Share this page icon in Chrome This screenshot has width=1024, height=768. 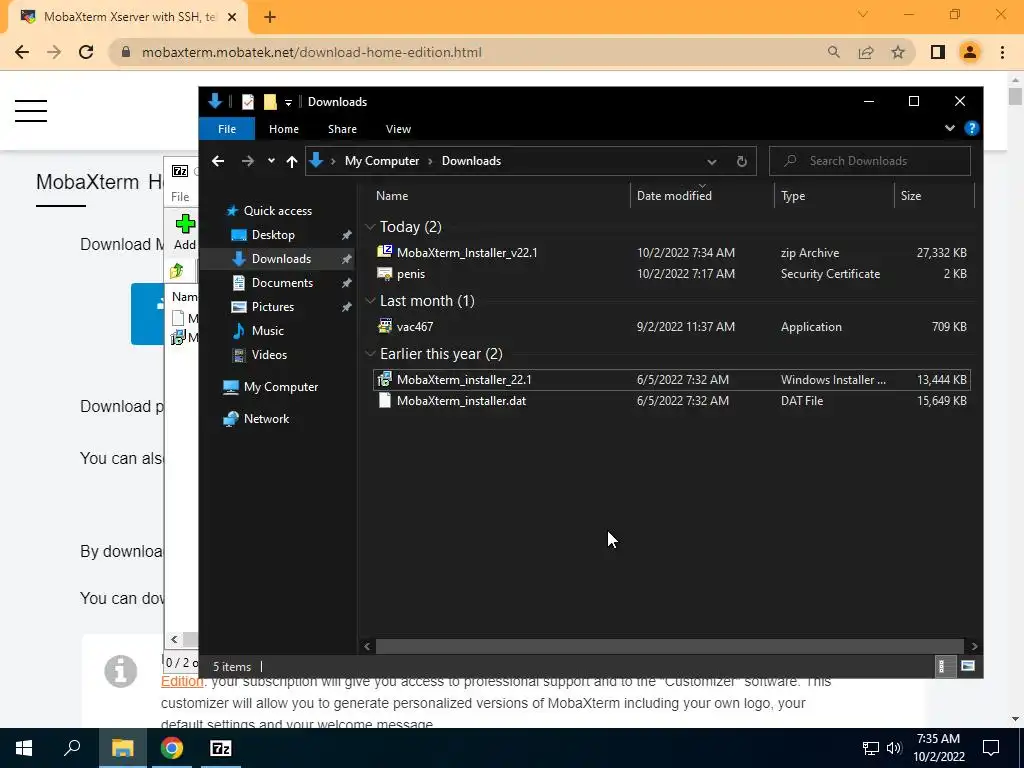click(866, 52)
